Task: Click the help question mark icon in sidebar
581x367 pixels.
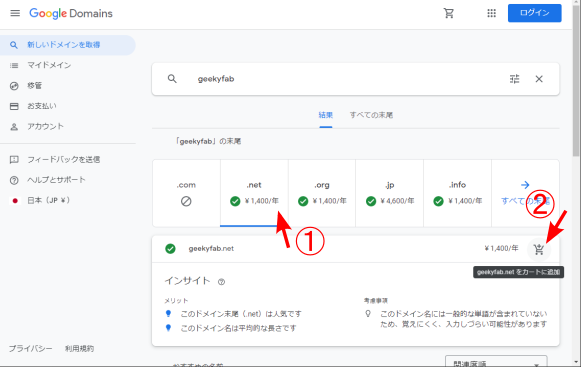Action: 14,181
